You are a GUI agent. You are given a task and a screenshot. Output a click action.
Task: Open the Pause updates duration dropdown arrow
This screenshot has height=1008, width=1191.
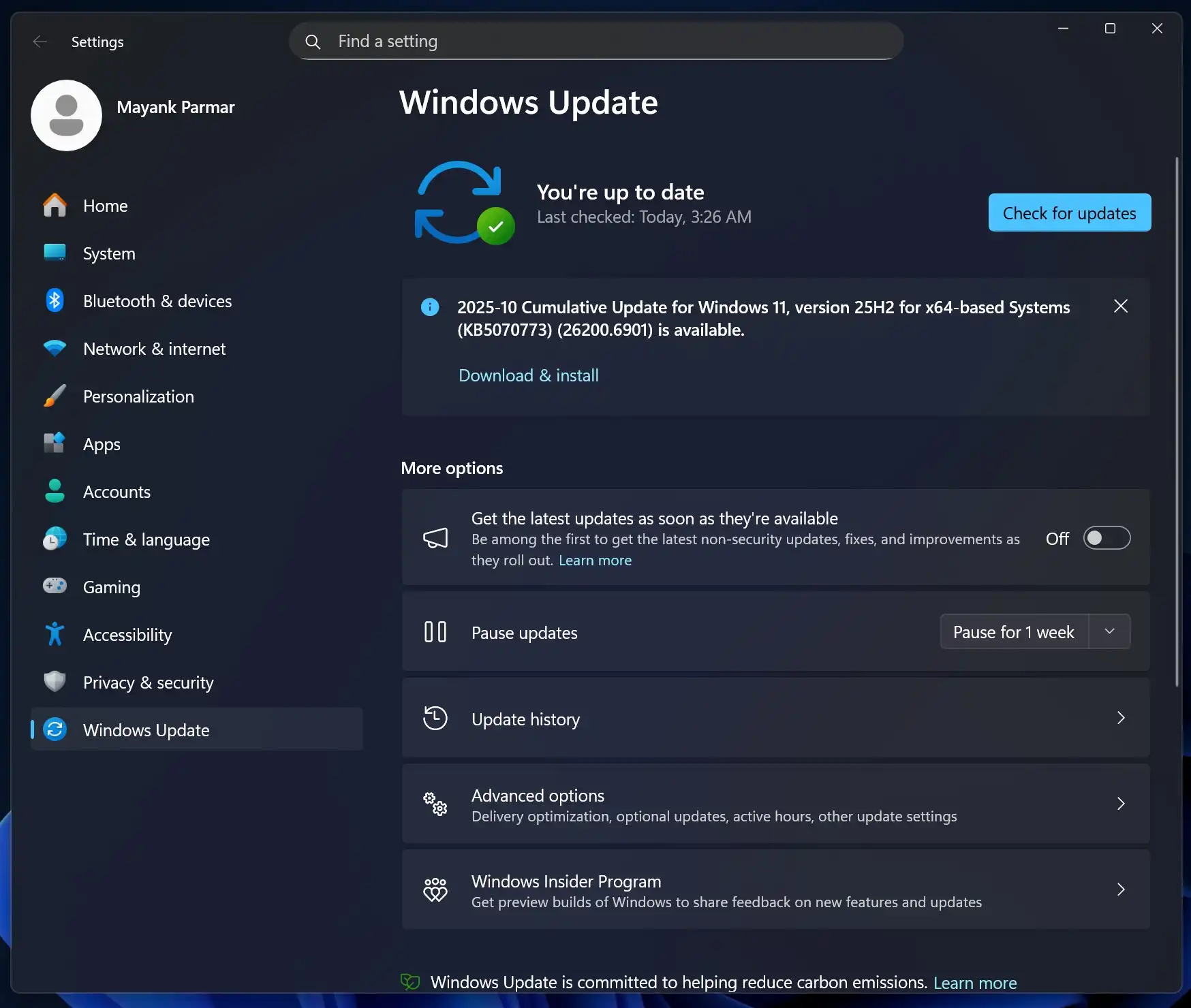point(1109,631)
